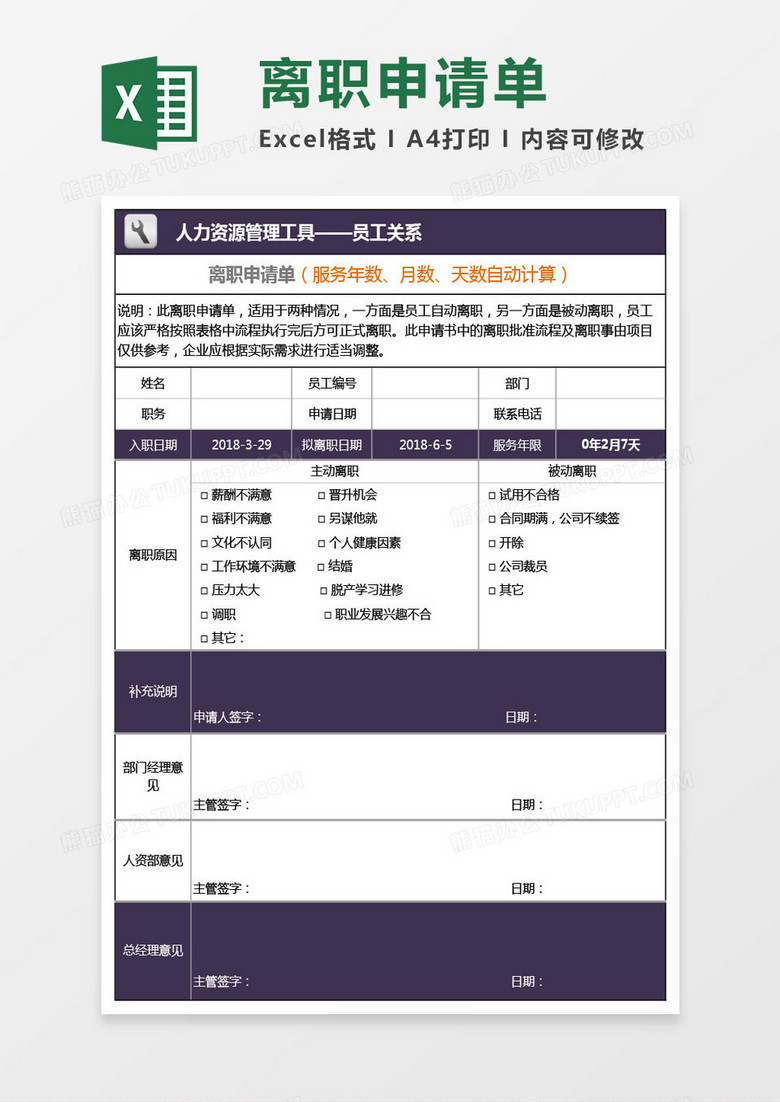This screenshot has width=780, height=1102.
Task: Tick the 福利不满意 checkbox
Action: click(x=204, y=519)
